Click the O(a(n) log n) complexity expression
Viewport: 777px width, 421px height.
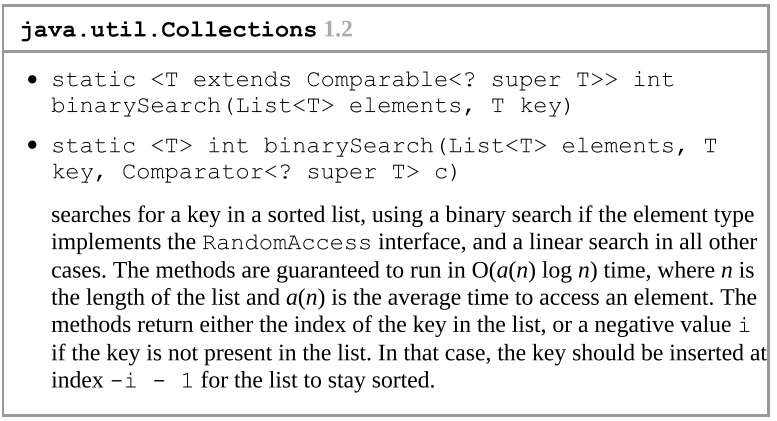[534, 270]
